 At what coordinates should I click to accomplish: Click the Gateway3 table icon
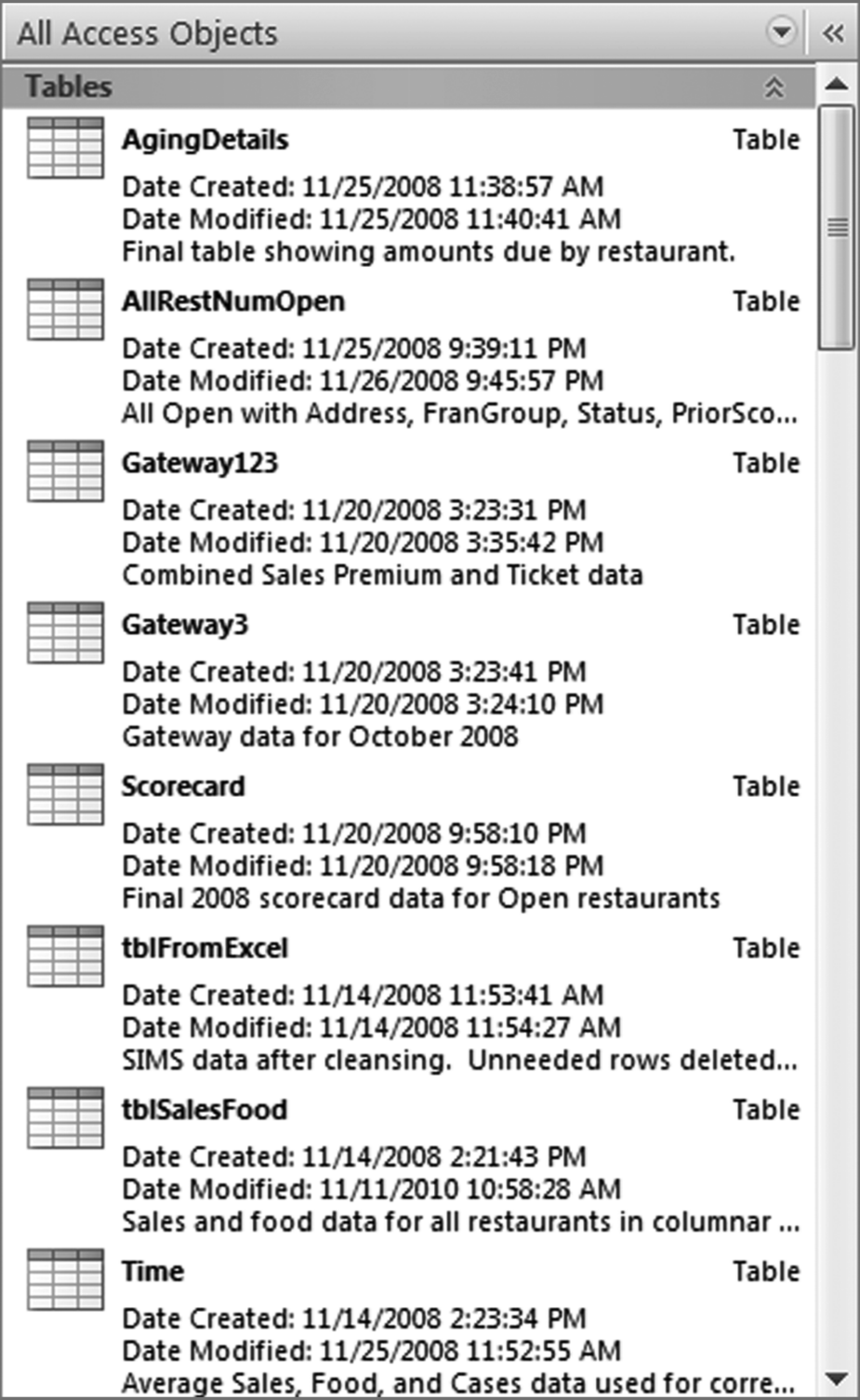tap(65, 633)
